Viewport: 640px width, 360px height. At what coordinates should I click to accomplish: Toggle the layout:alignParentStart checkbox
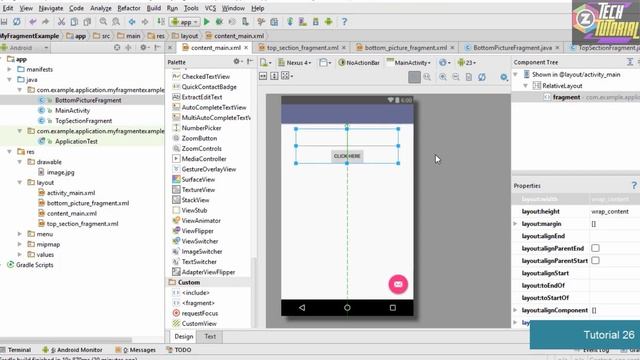[x=596, y=260]
